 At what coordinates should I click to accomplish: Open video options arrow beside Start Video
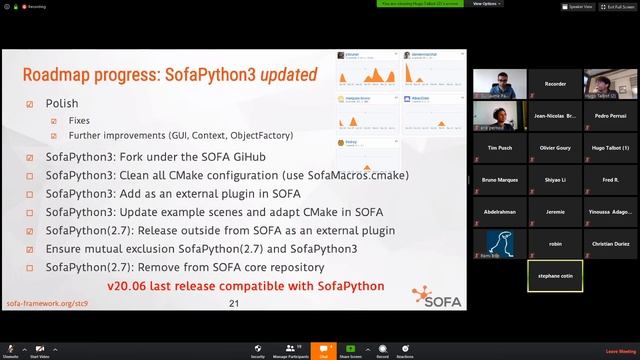pyautogui.click(x=55, y=349)
